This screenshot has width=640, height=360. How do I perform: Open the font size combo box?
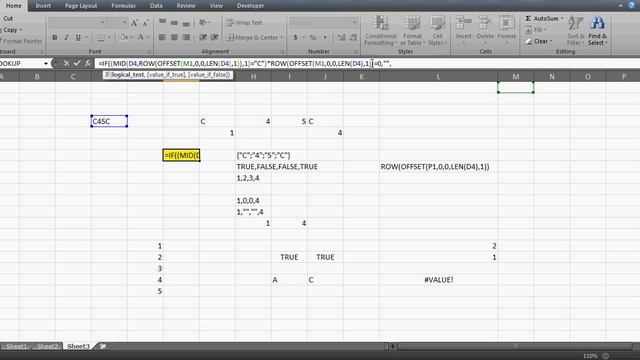(x=118, y=22)
